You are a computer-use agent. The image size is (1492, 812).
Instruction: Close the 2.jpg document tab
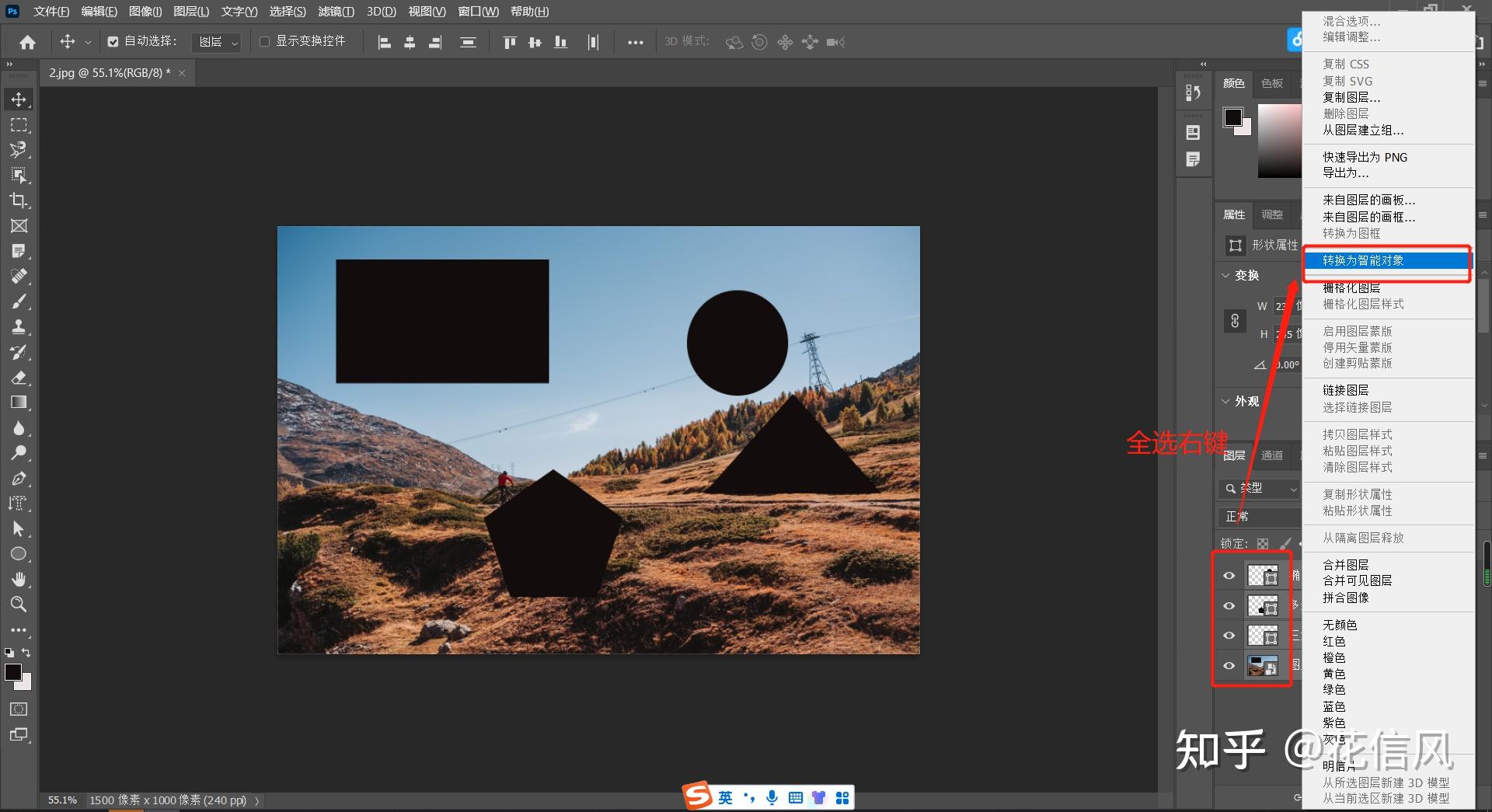tap(182, 73)
